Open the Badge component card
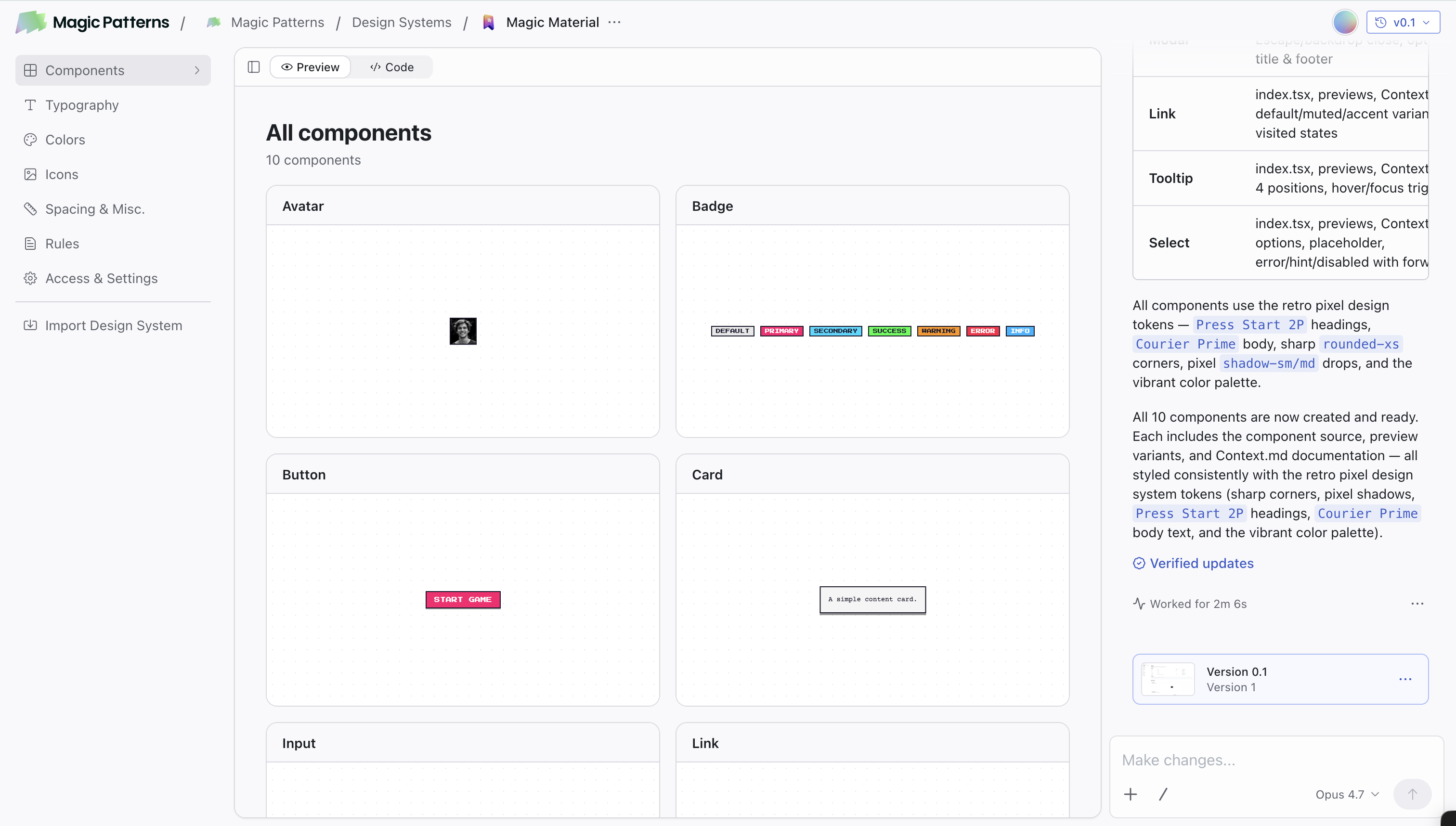1456x826 pixels. point(872,311)
